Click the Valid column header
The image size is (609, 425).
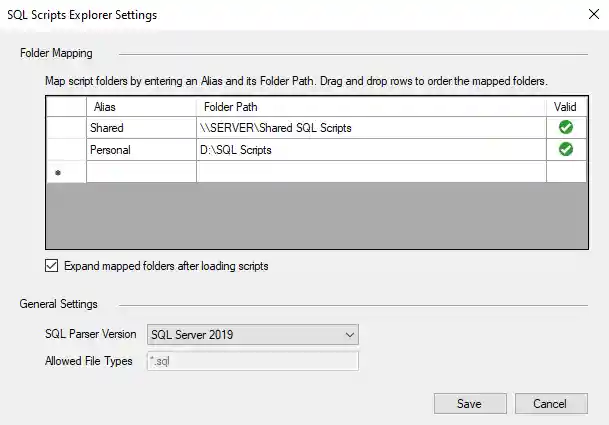566,106
